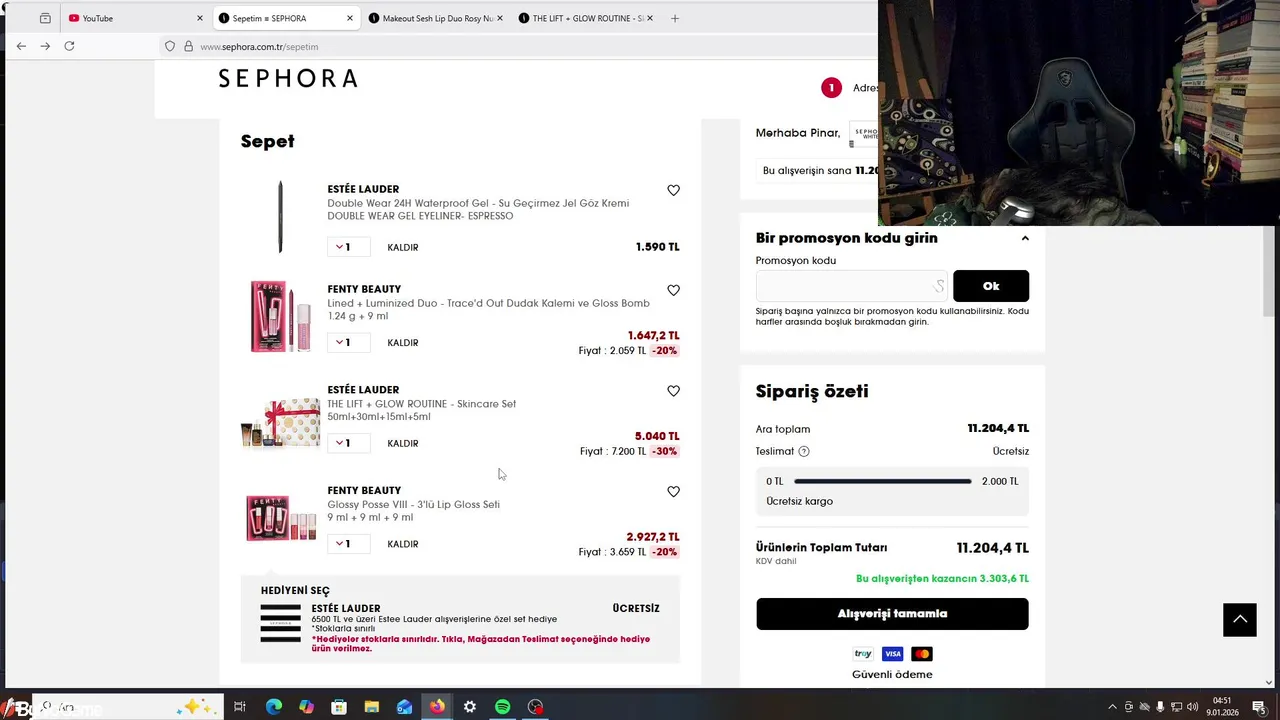
Task: Open the Glossy Posse VIII product thumbnail
Action: pyautogui.click(x=281, y=518)
